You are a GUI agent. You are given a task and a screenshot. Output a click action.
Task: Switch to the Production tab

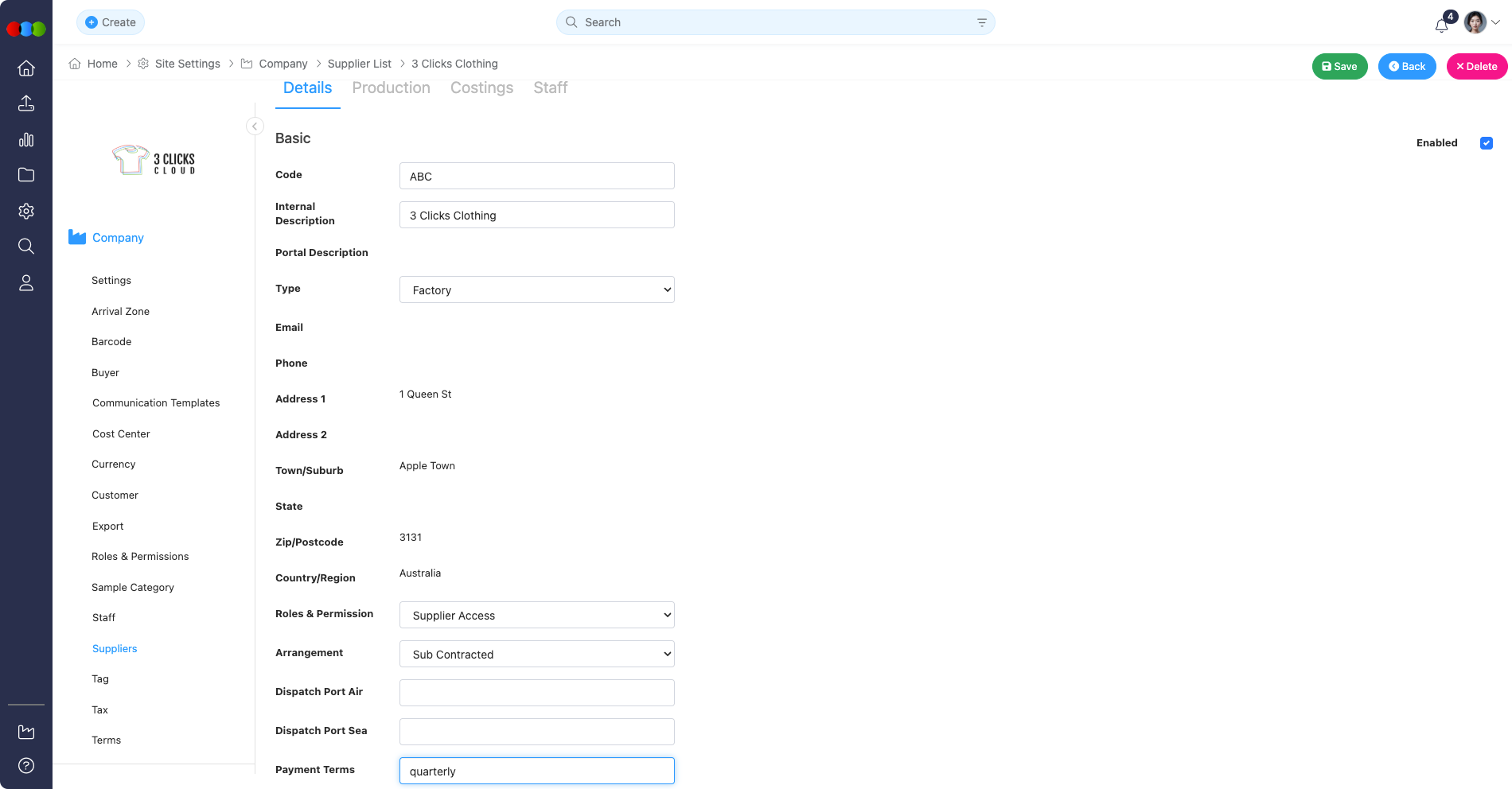tap(391, 88)
